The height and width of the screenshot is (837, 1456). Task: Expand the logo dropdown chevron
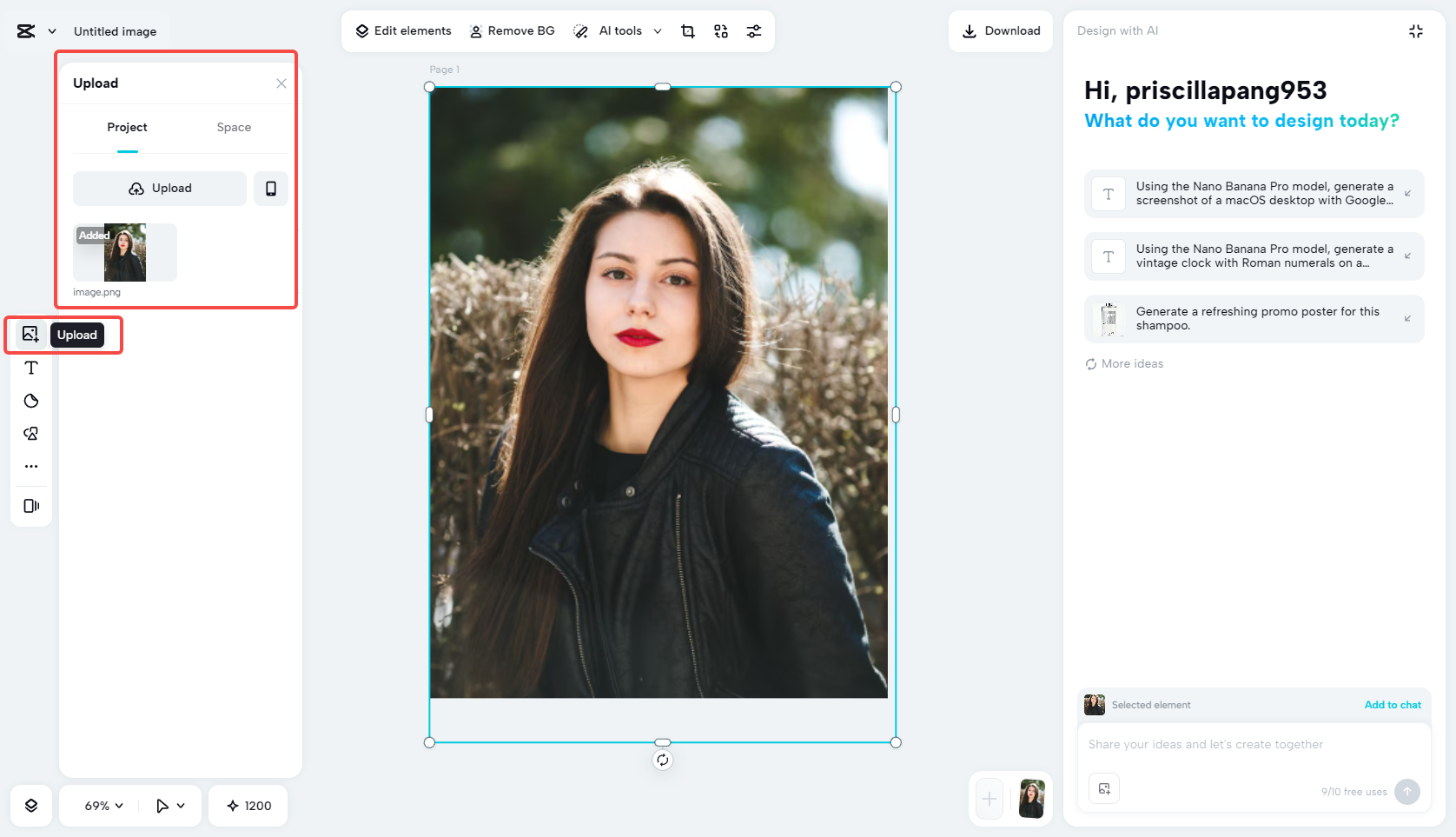[x=52, y=31]
